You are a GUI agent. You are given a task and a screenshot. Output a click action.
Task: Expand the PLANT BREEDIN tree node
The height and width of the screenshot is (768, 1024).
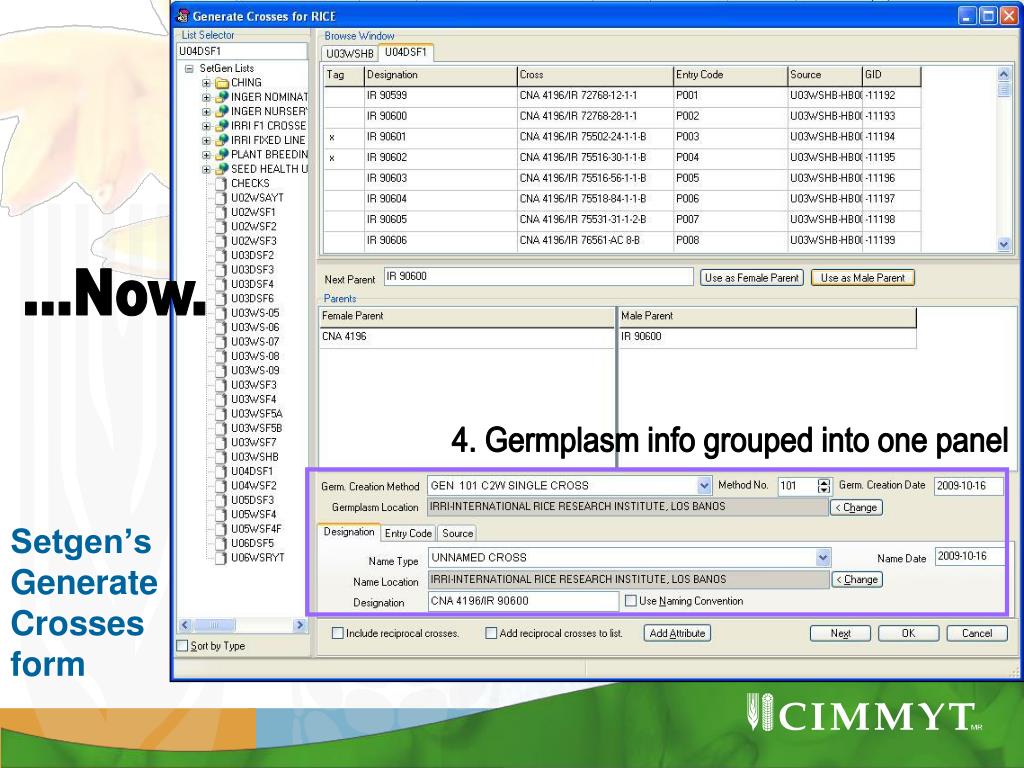point(206,155)
